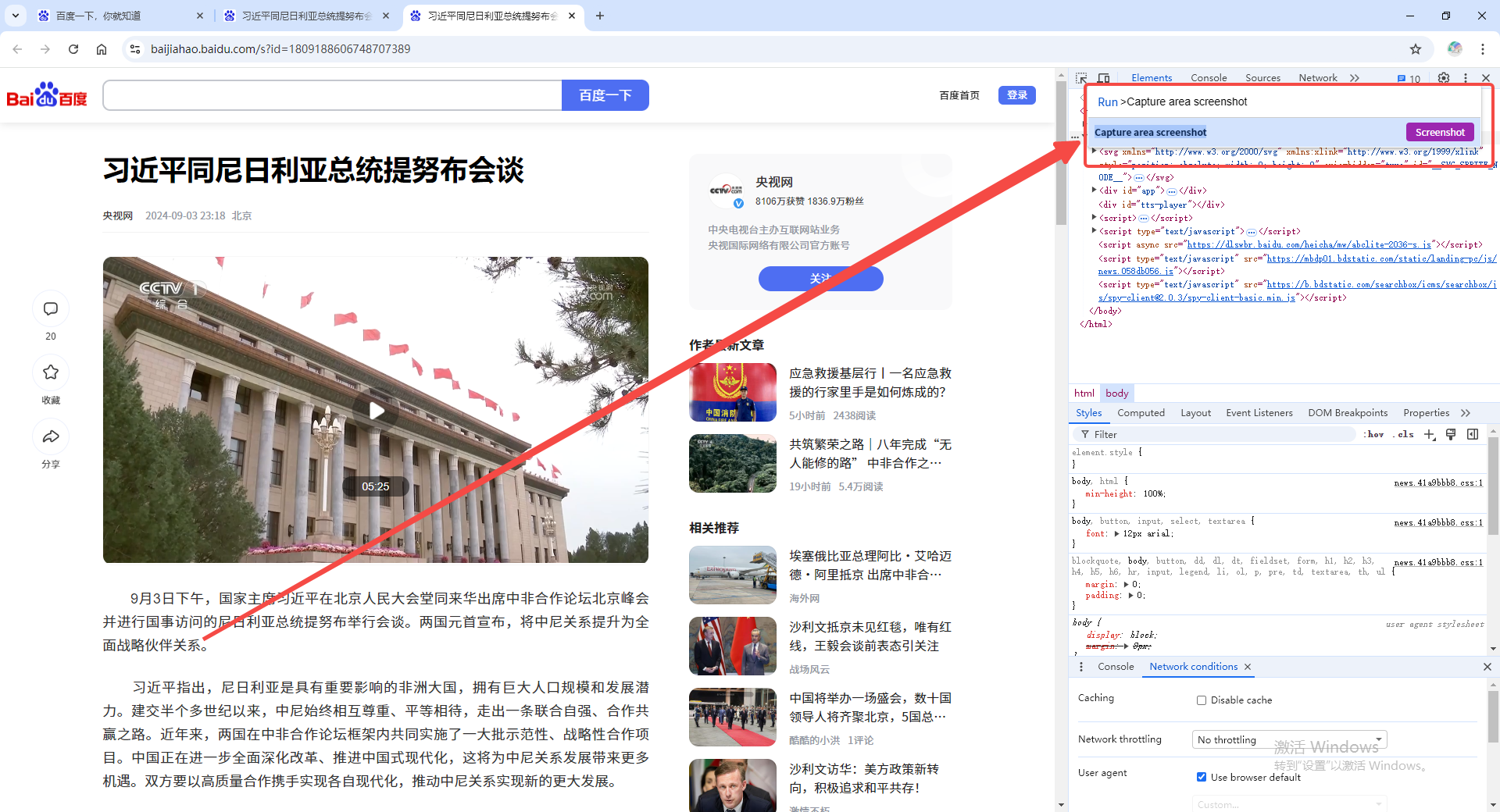This screenshot has height=812, width=1500.
Task: Uncheck Use browser default user agent
Action: click(x=1202, y=777)
